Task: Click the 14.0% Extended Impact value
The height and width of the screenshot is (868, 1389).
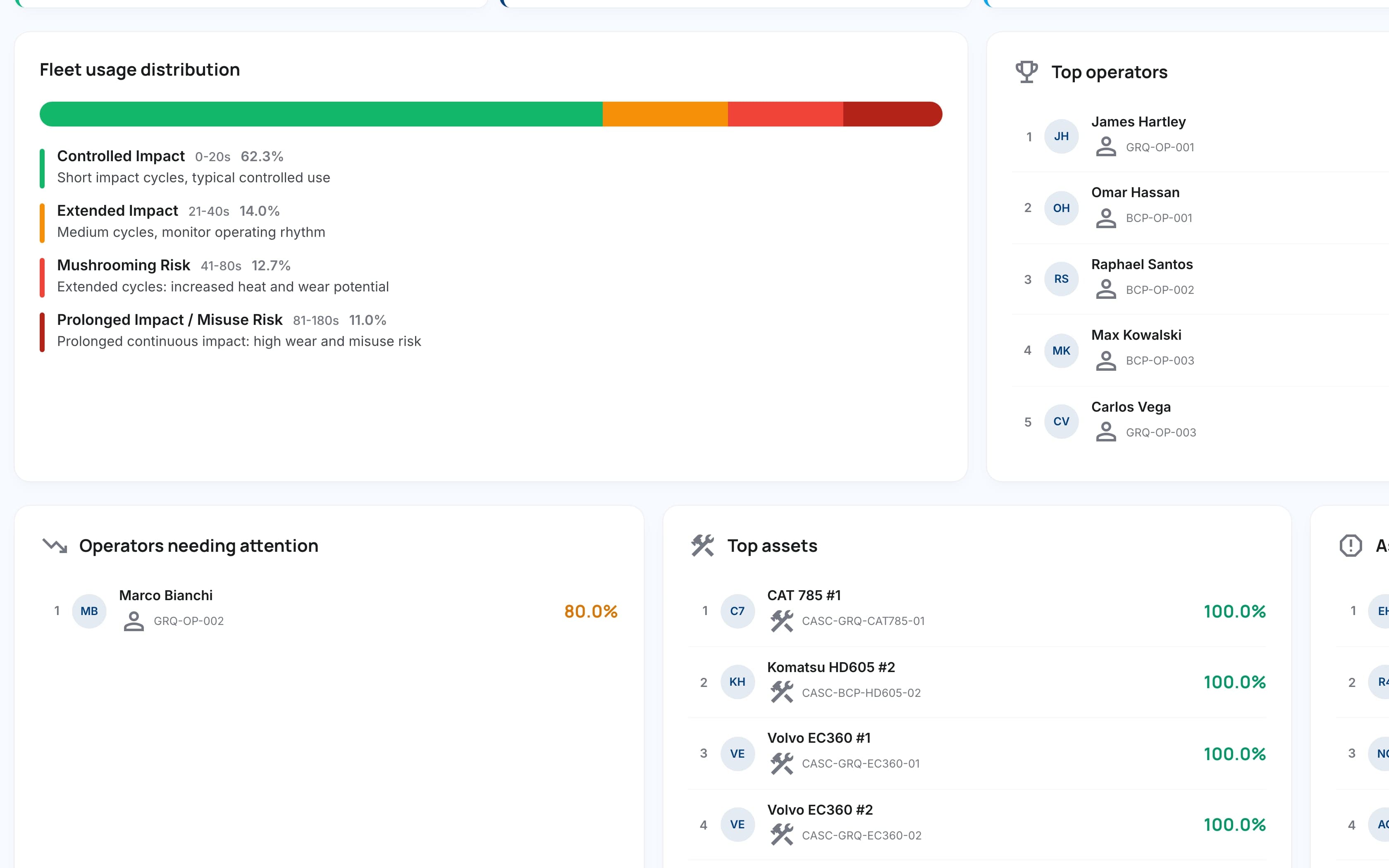Action: tap(260, 211)
